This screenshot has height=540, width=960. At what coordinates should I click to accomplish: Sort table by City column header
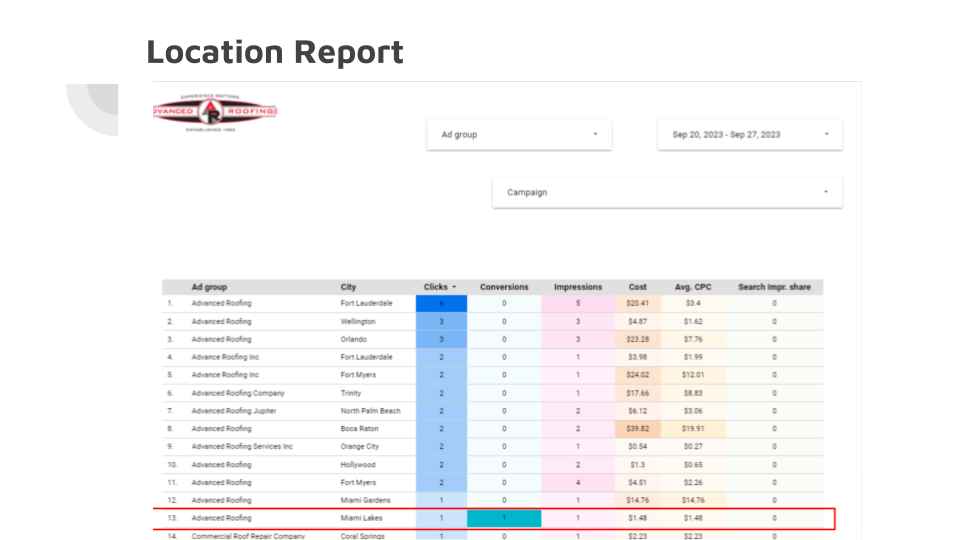pos(348,287)
